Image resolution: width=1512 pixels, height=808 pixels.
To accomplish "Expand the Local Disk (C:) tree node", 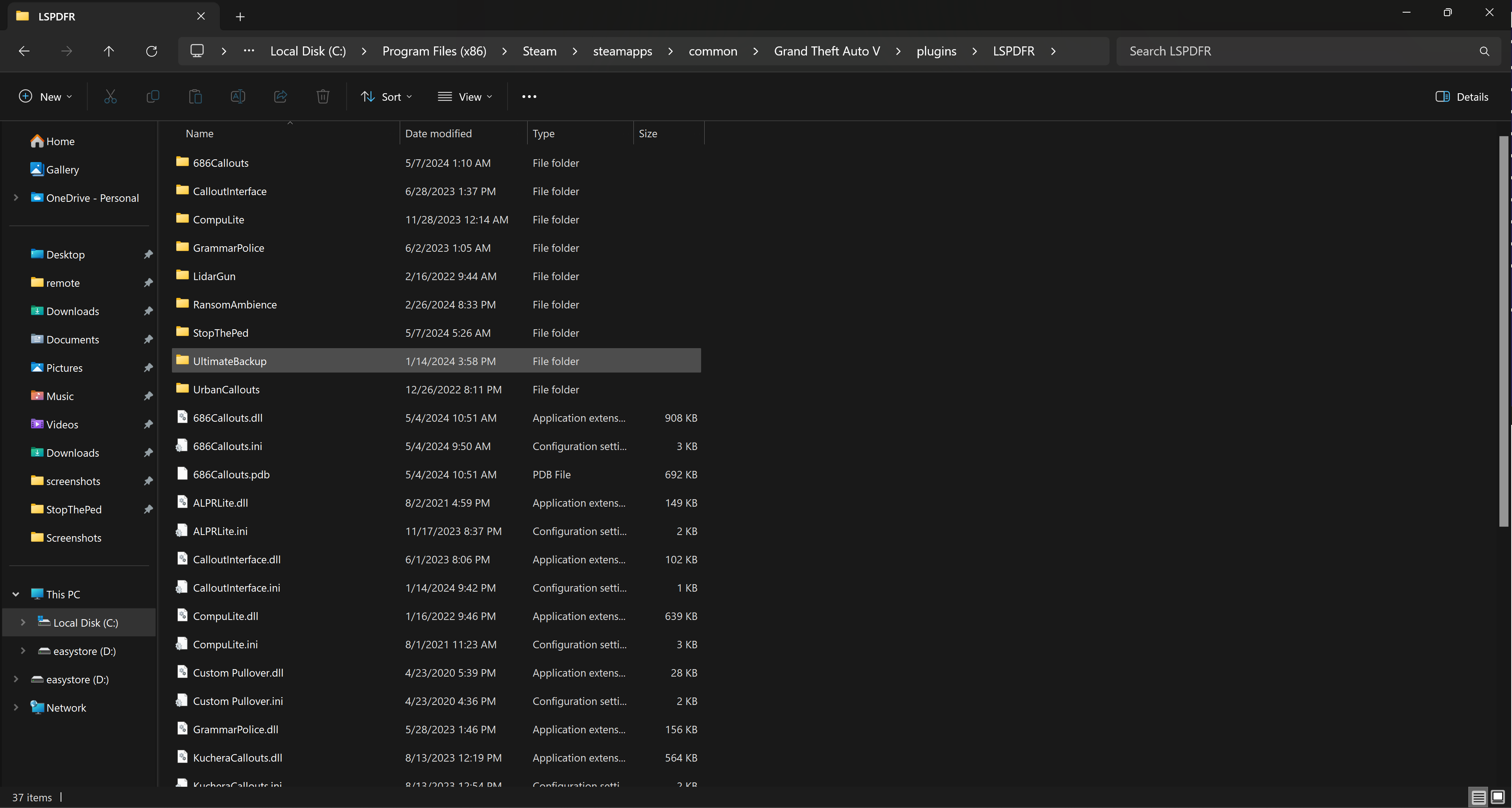I will [23, 623].
